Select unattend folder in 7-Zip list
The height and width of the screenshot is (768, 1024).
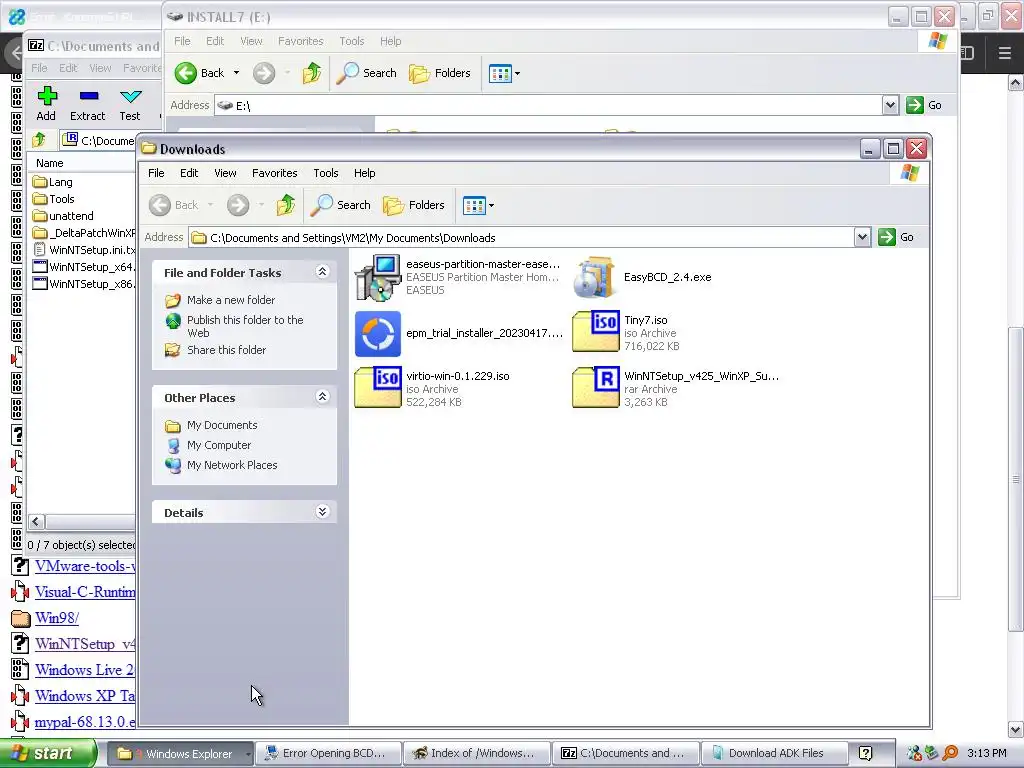point(63,216)
